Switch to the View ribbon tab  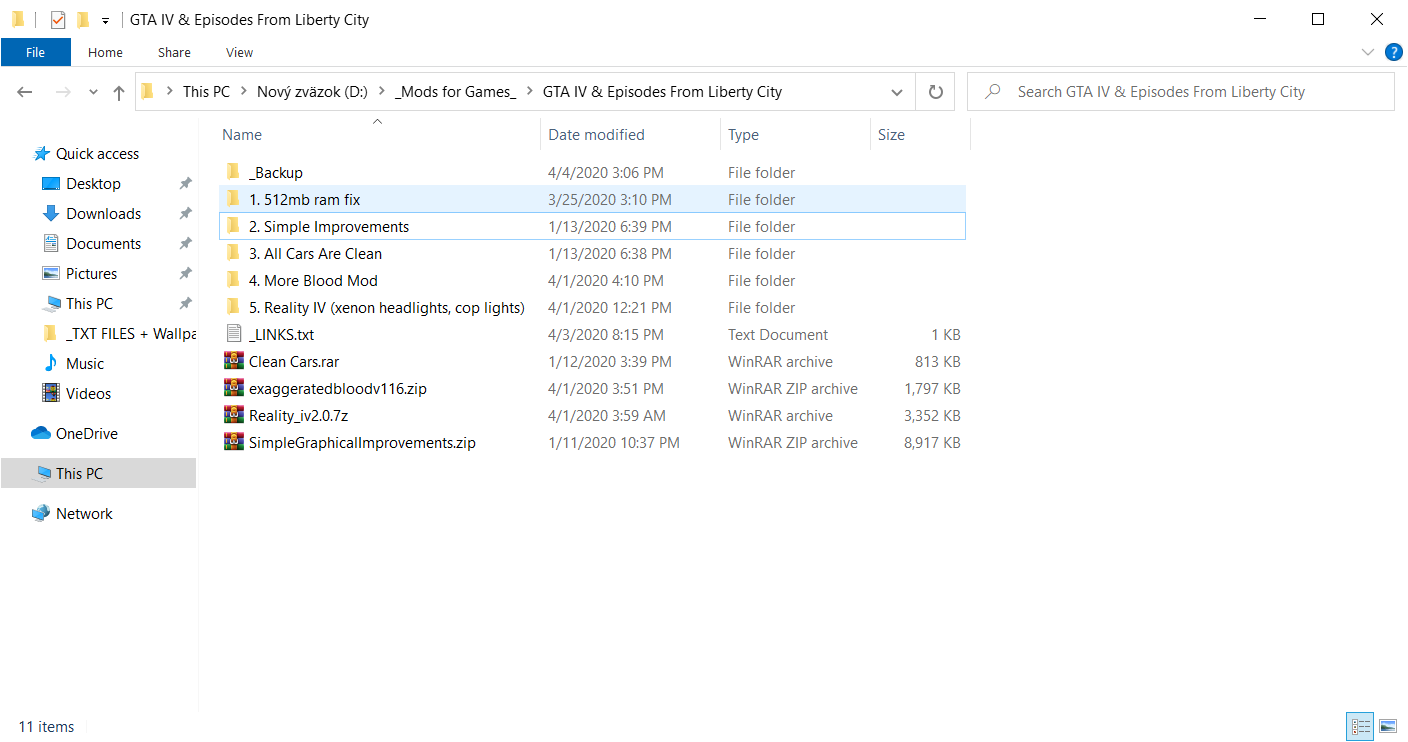point(239,52)
